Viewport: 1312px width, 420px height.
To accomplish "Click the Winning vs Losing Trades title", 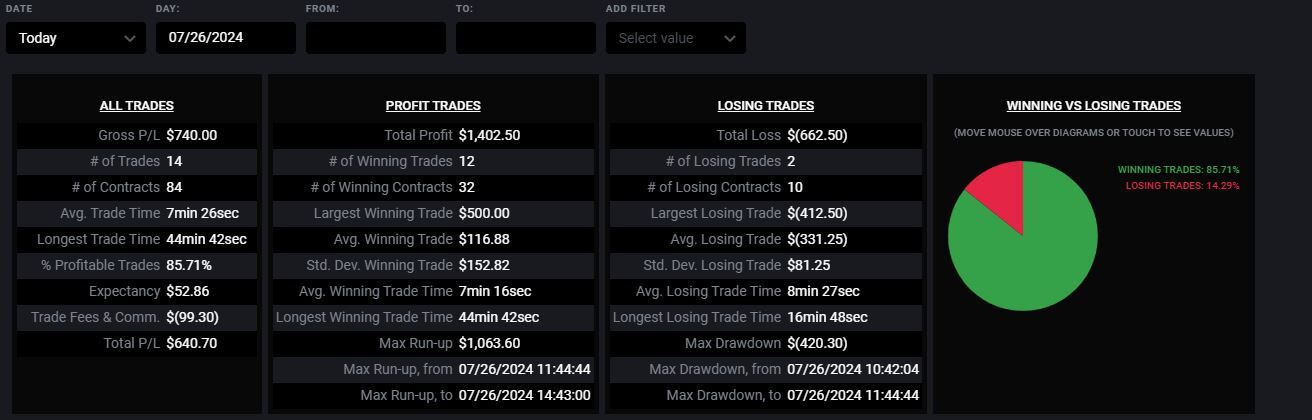I will coord(1094,105).
